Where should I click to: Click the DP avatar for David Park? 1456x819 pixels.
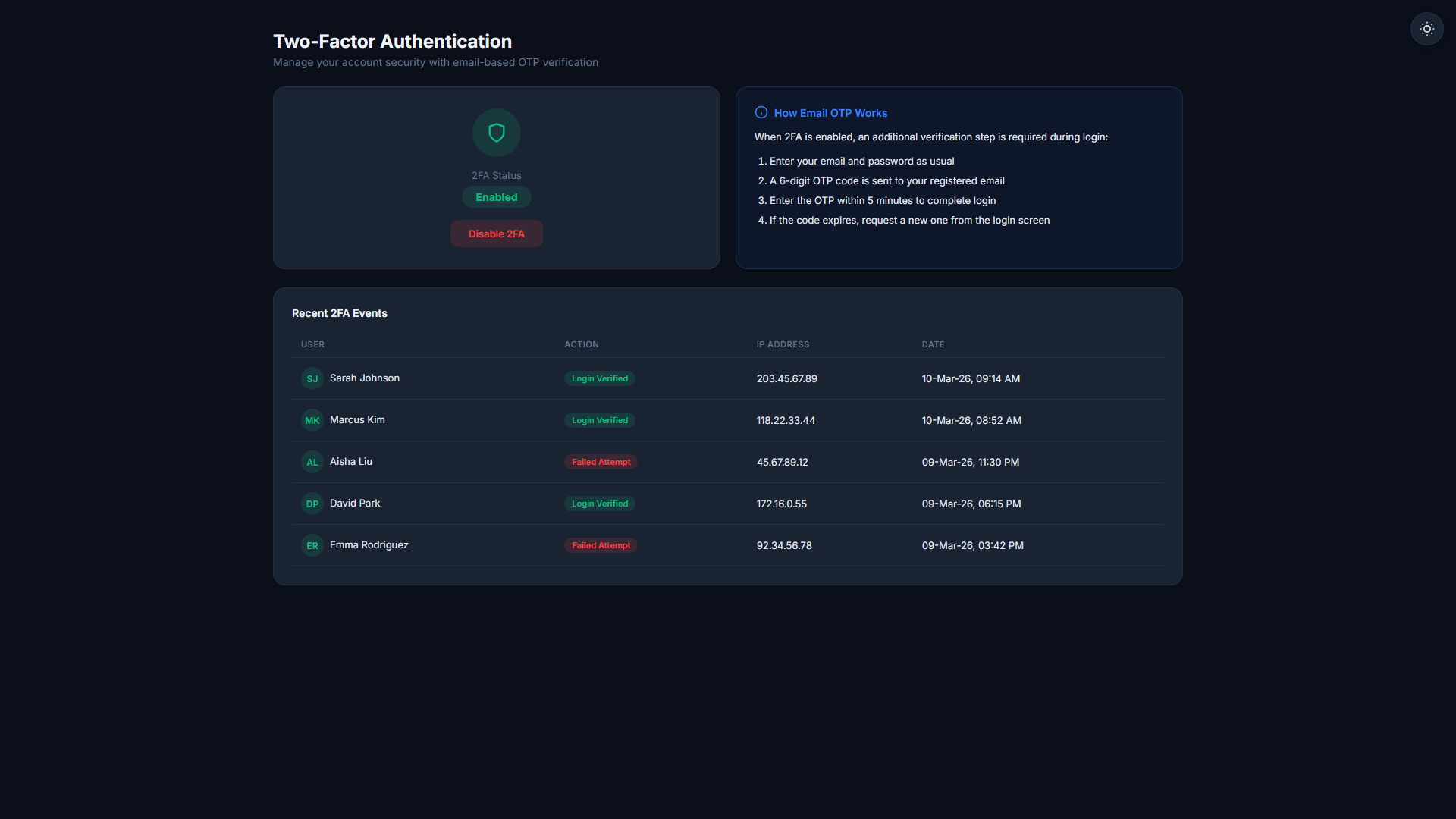click(312, 504)
